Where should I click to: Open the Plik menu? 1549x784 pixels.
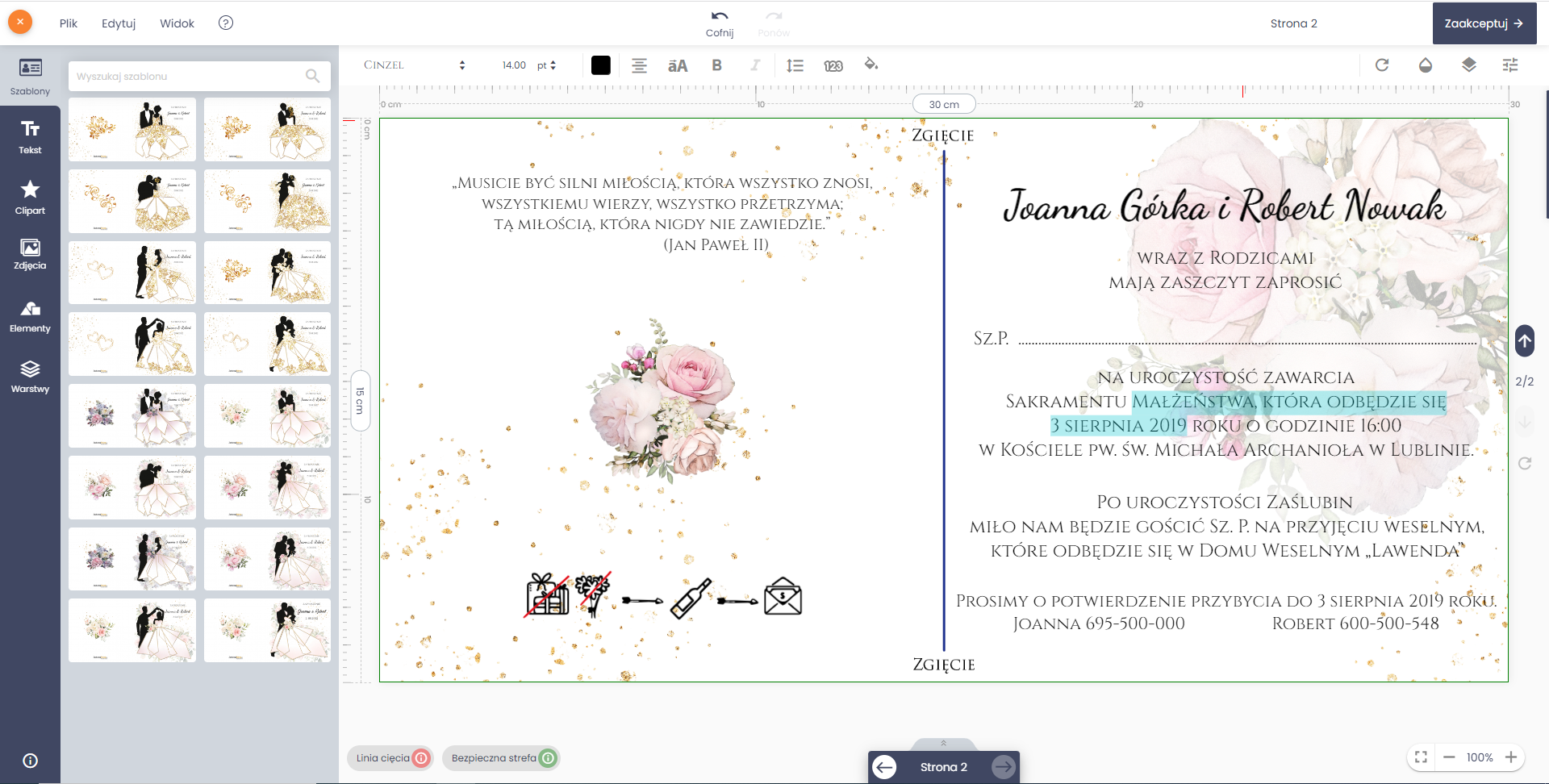point(69,23)
